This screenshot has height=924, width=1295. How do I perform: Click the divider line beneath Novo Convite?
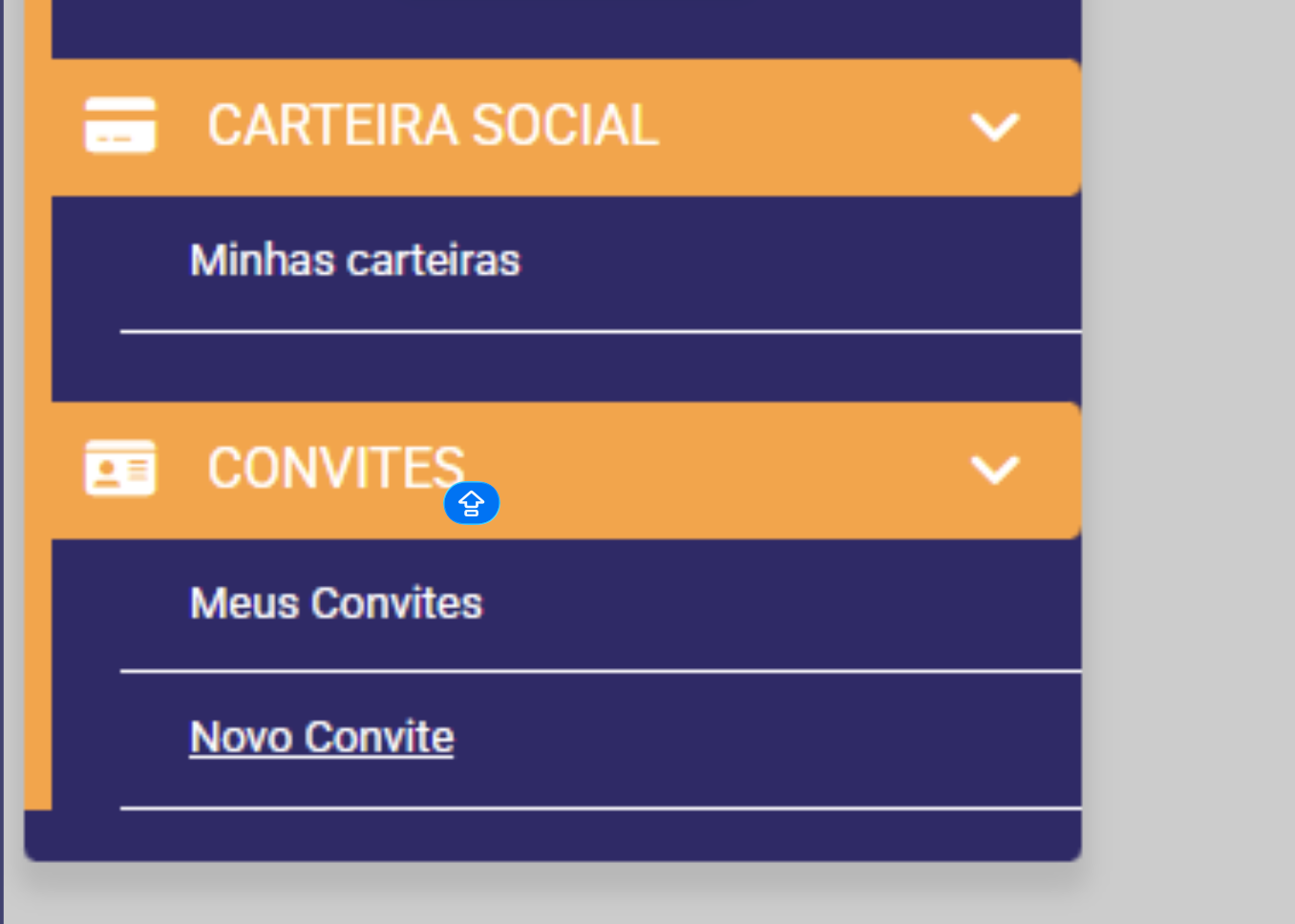pos(600,808)
